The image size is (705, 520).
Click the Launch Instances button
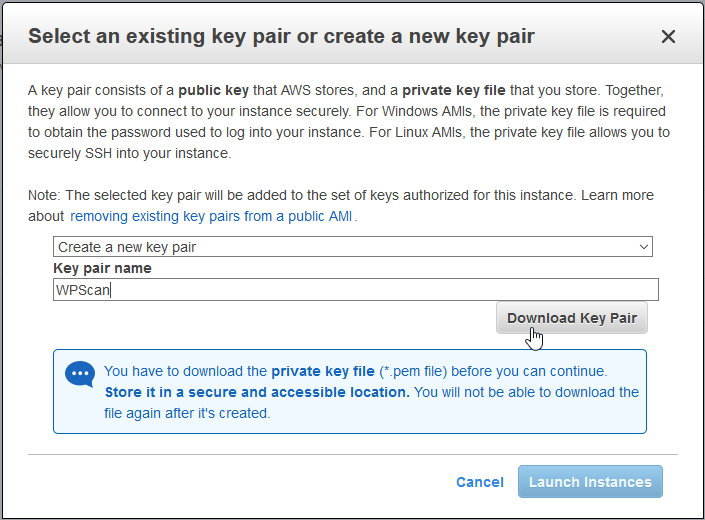pos(590,482)
